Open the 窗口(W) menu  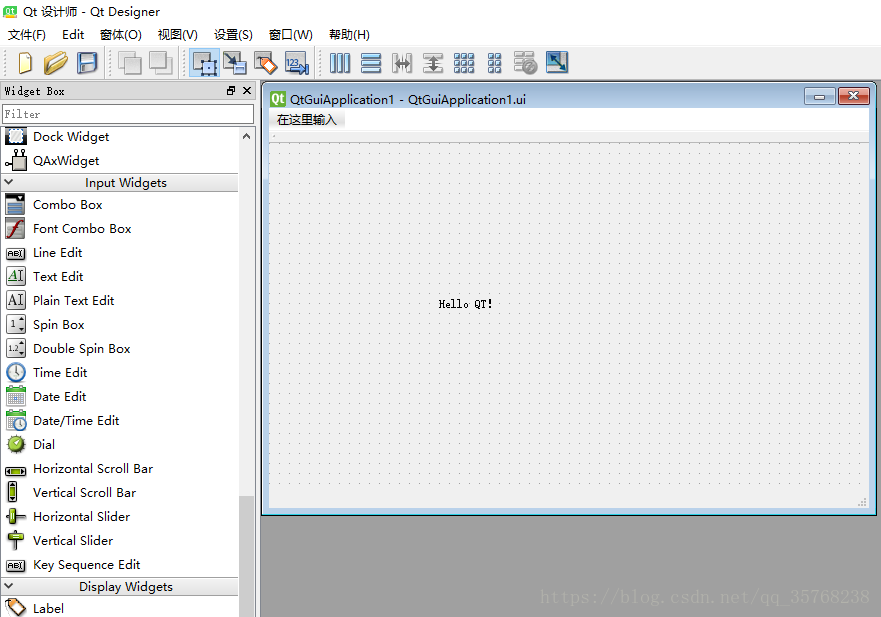pos(290,35)
